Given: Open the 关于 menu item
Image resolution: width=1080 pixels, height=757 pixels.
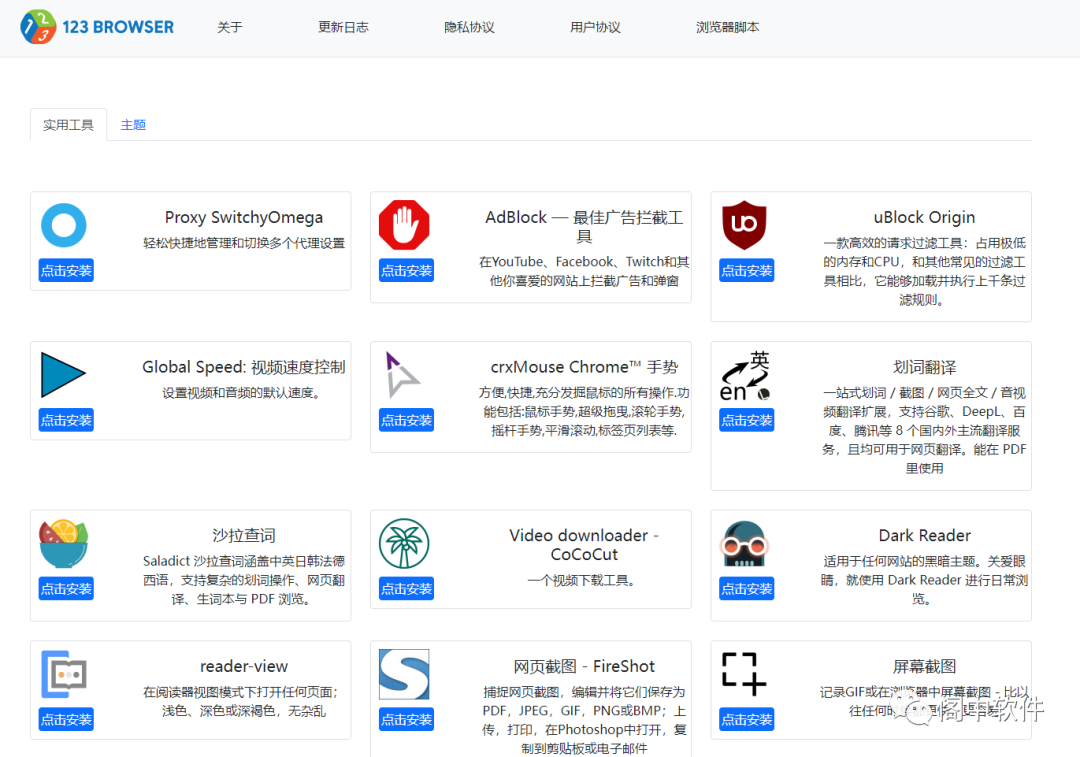Looking at the screenshot, I should (229, 27).
